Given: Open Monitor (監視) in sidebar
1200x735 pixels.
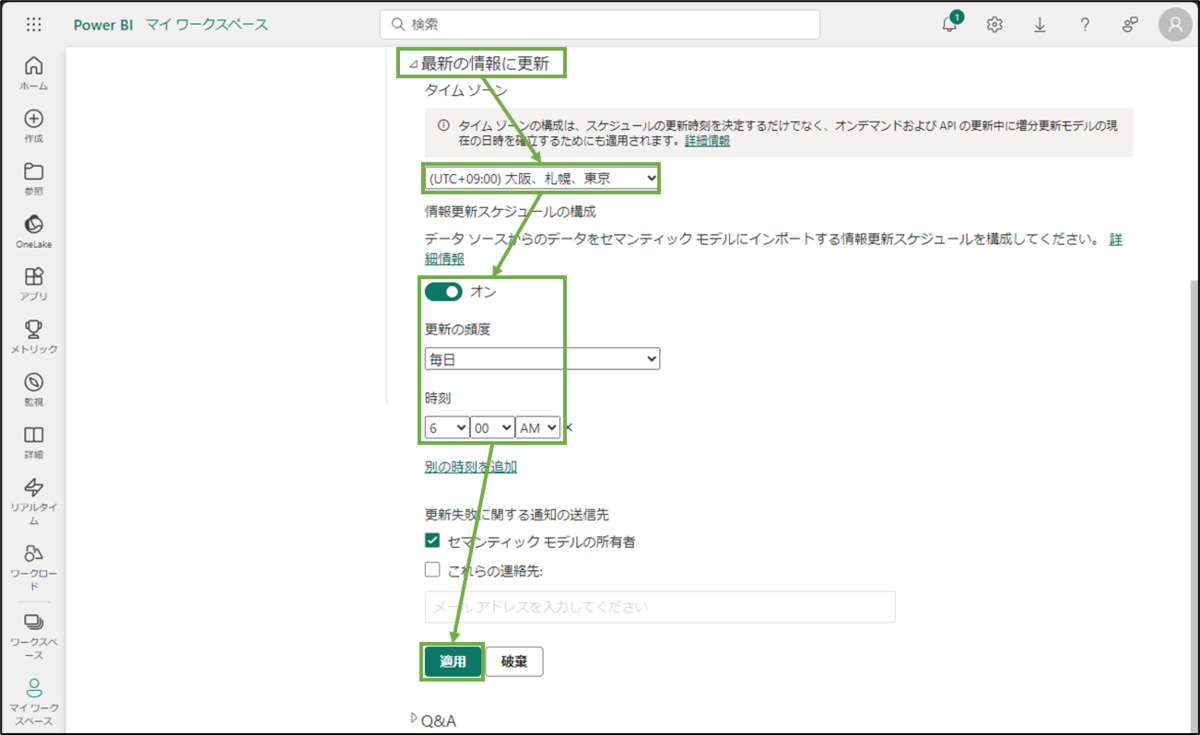Looking at the screenshot, I should pos(33,389).
